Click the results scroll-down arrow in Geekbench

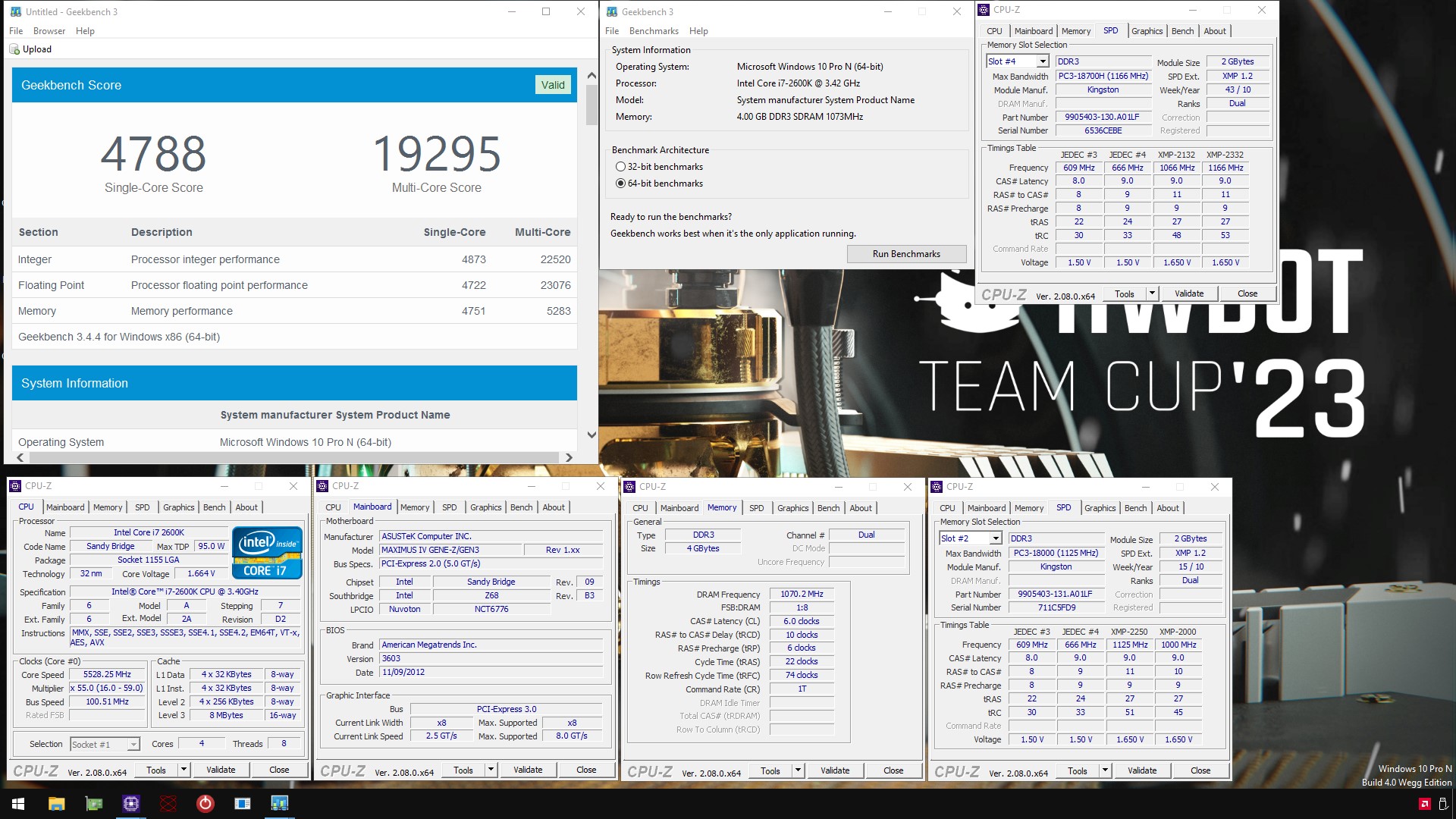pos(591,435)
